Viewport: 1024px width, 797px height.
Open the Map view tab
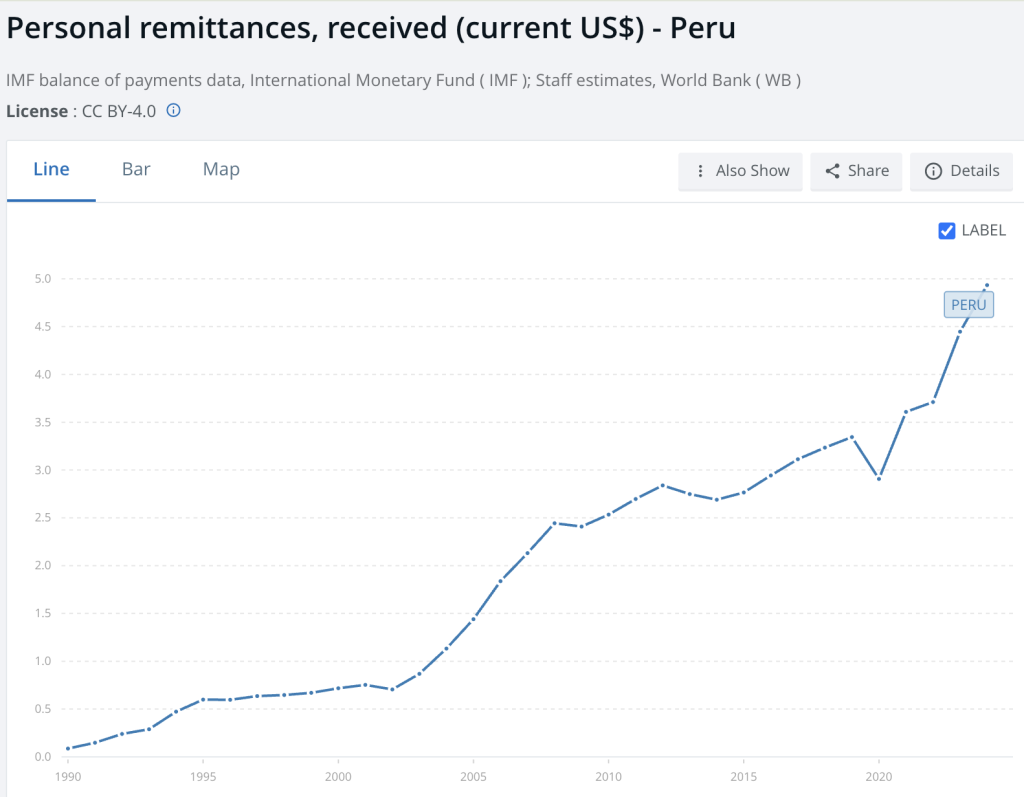coord(220,169)
